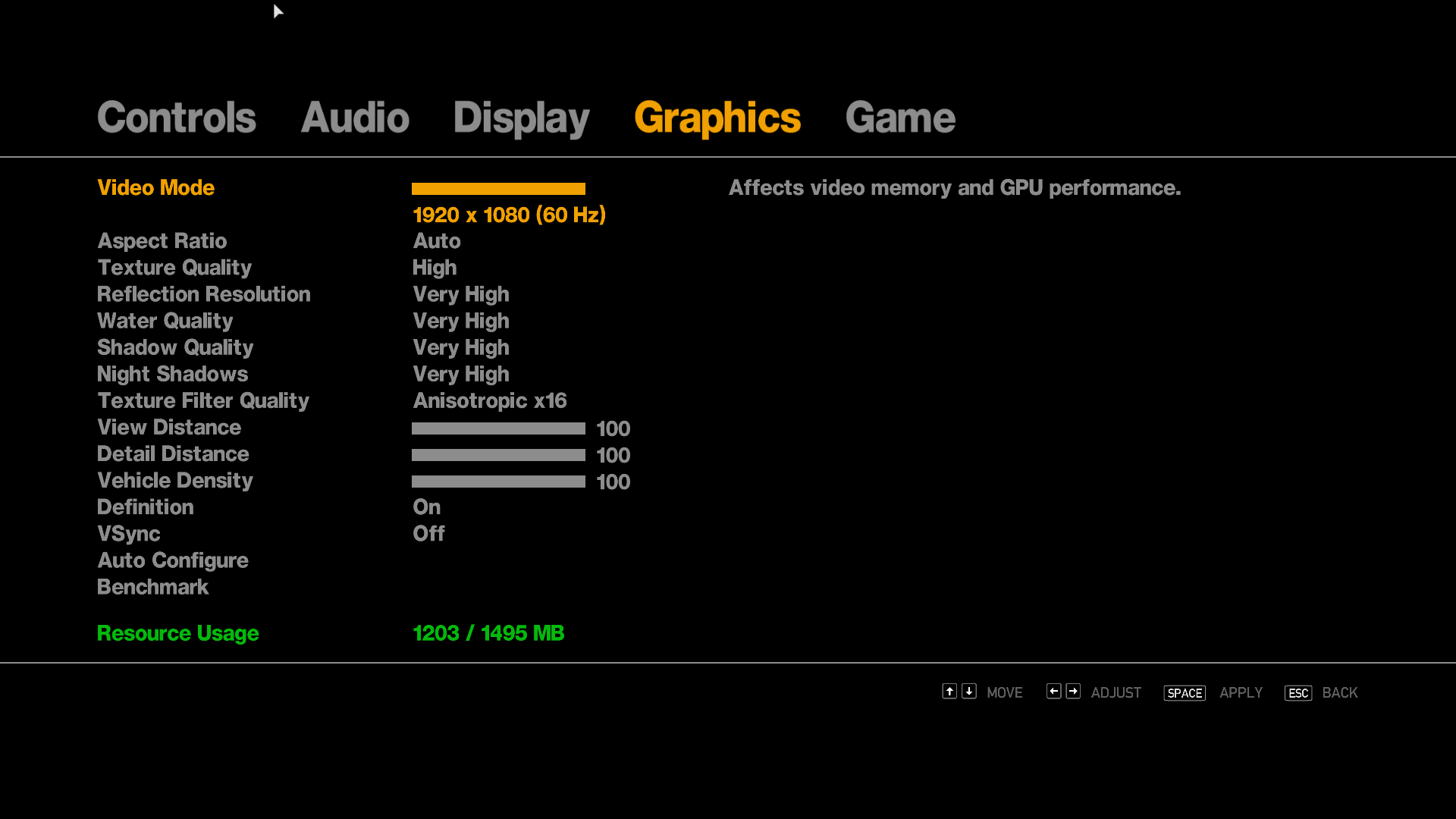
Task: Toggle Definition off
Action: 427,507
